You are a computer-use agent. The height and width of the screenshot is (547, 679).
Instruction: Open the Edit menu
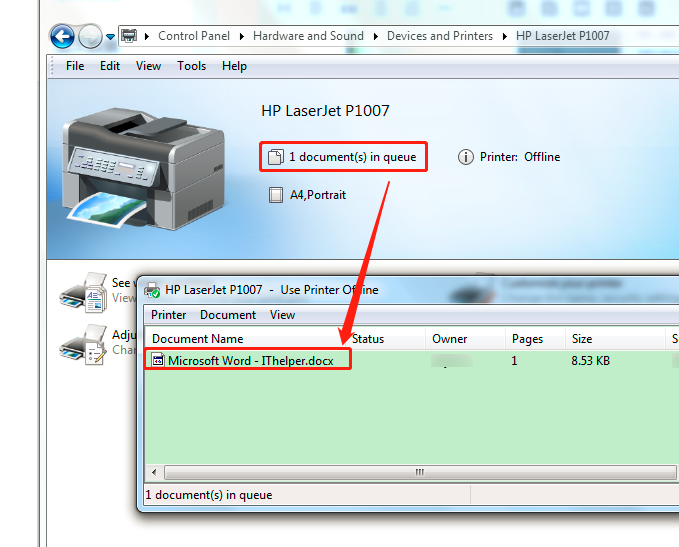click(110, 66)
